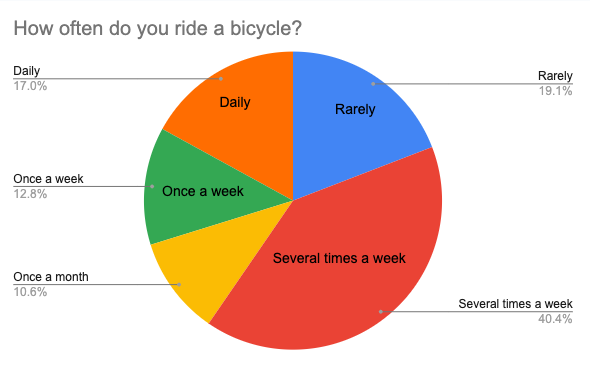This screenshot has width=590, height=365.
Task: Click the chart title about riding a bicycle
Action: (158, 29)
